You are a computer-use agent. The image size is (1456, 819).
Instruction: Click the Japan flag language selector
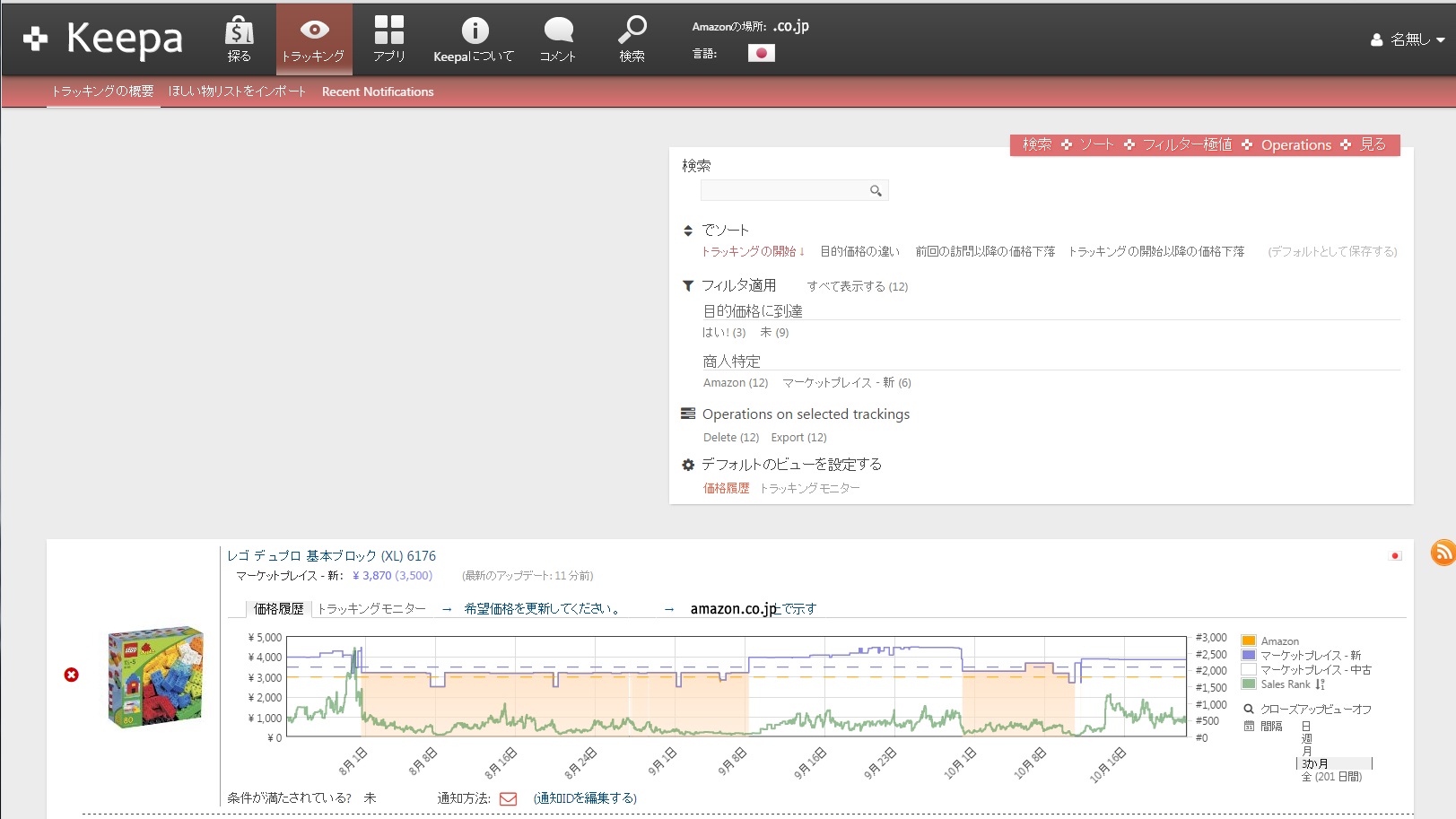click(x=761, y=53)
